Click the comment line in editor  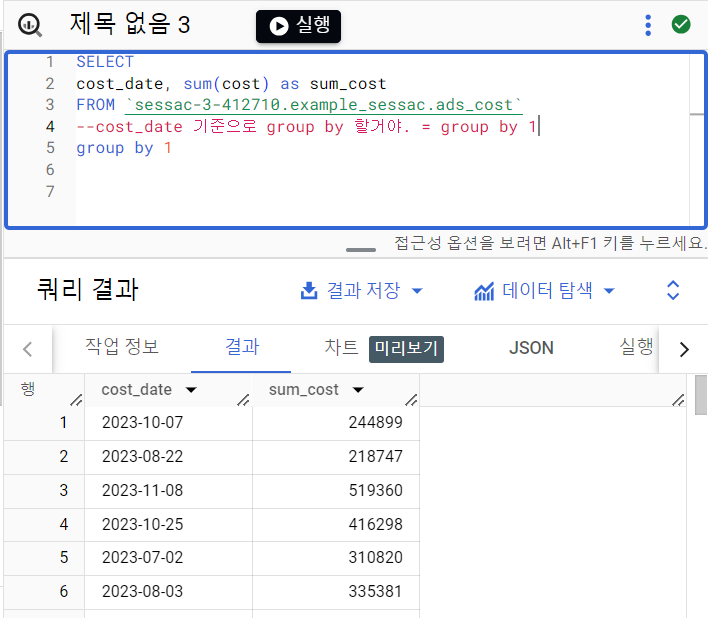click(306, 127)
